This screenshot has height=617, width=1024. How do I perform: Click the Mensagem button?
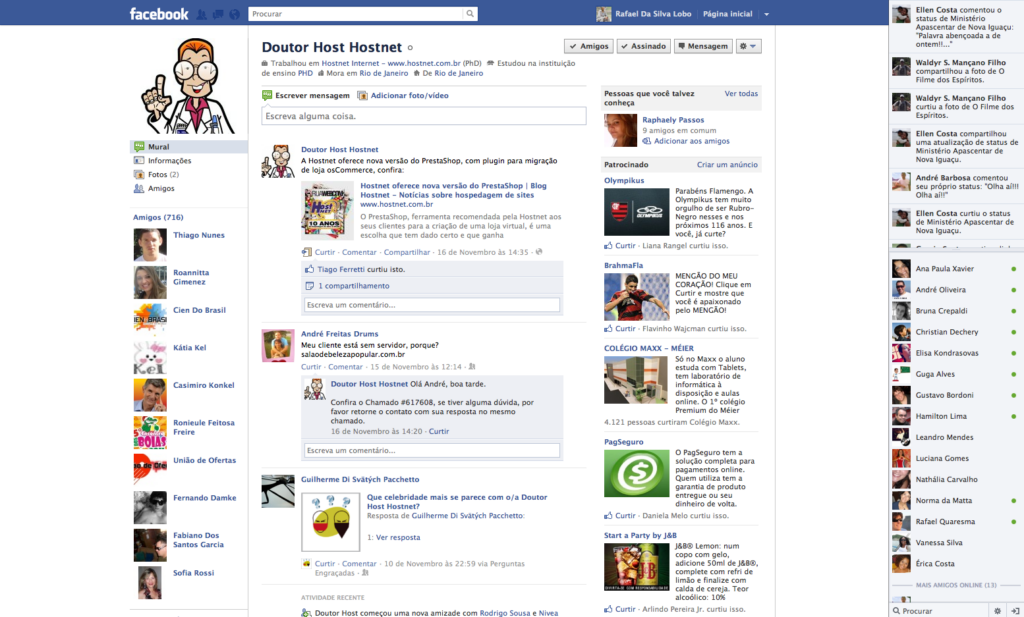point(703,46)
